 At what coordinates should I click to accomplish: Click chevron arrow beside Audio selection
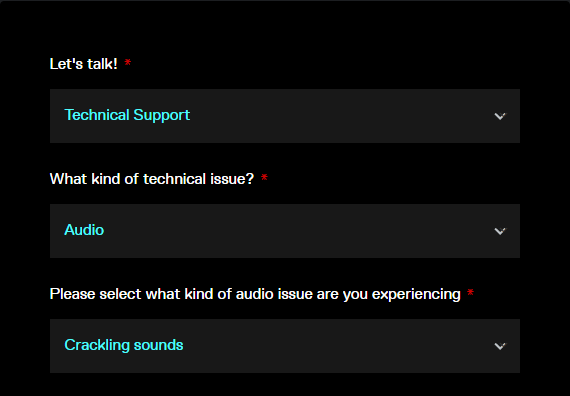tap(500, 231)
